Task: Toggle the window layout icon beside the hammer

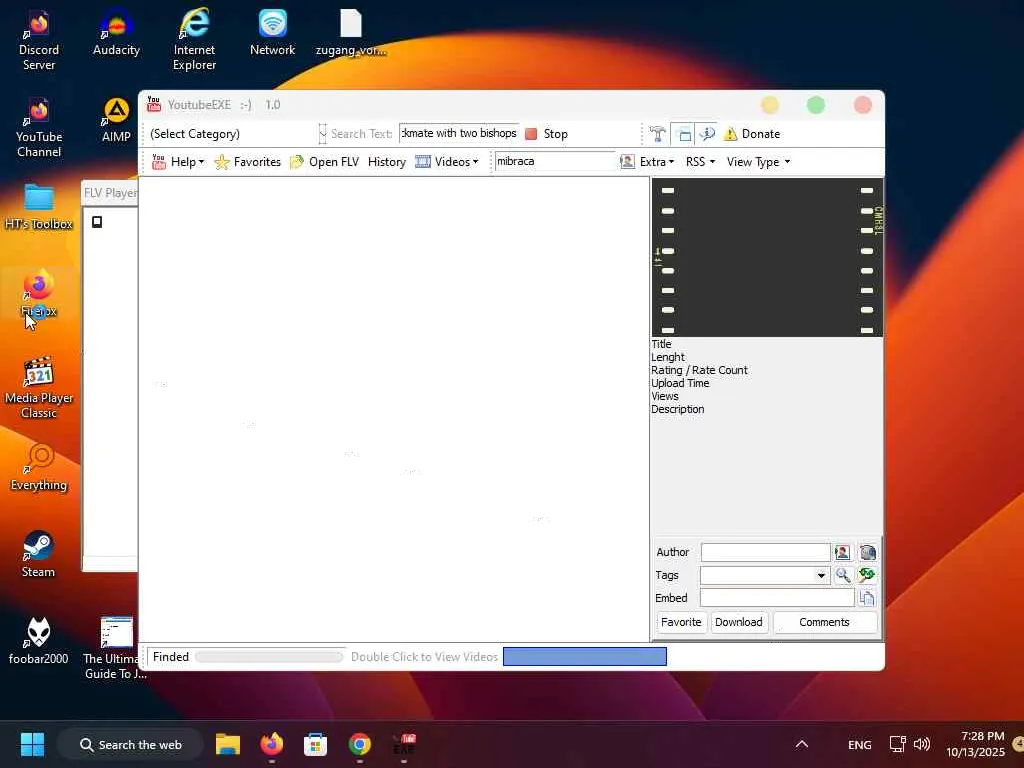Action: point(684,134)
